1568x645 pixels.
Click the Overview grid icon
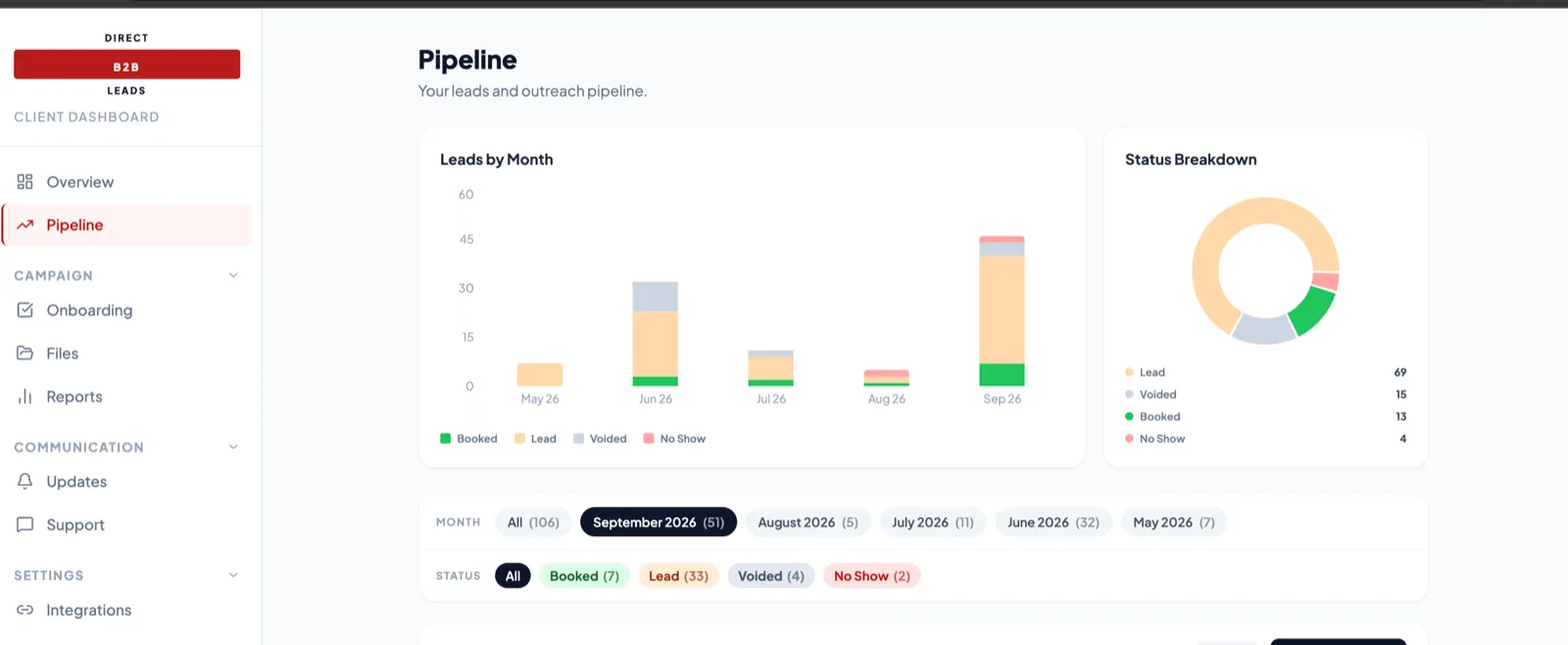(25, 181)
